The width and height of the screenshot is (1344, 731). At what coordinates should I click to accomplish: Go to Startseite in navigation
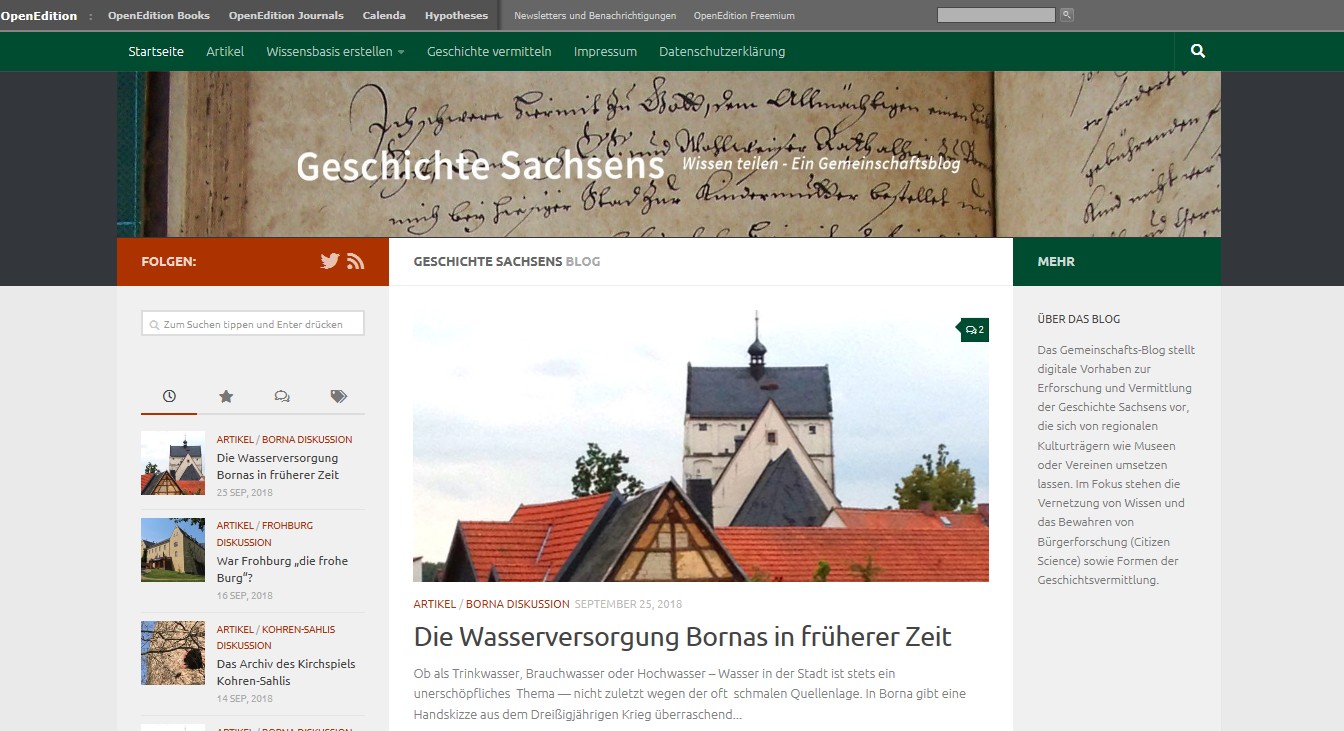(x=156, y=51)
